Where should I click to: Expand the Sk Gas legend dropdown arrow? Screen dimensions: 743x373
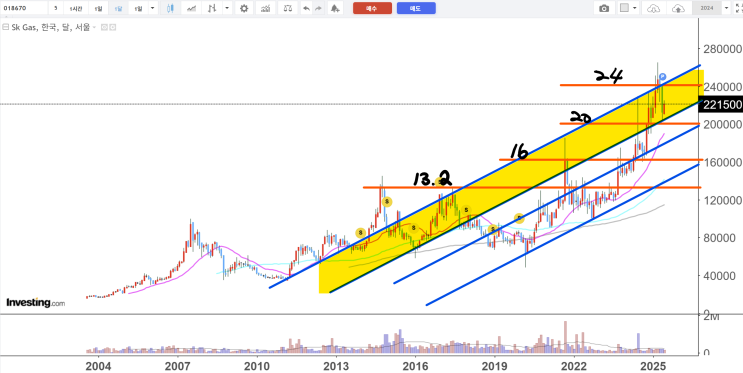(94, 27)
